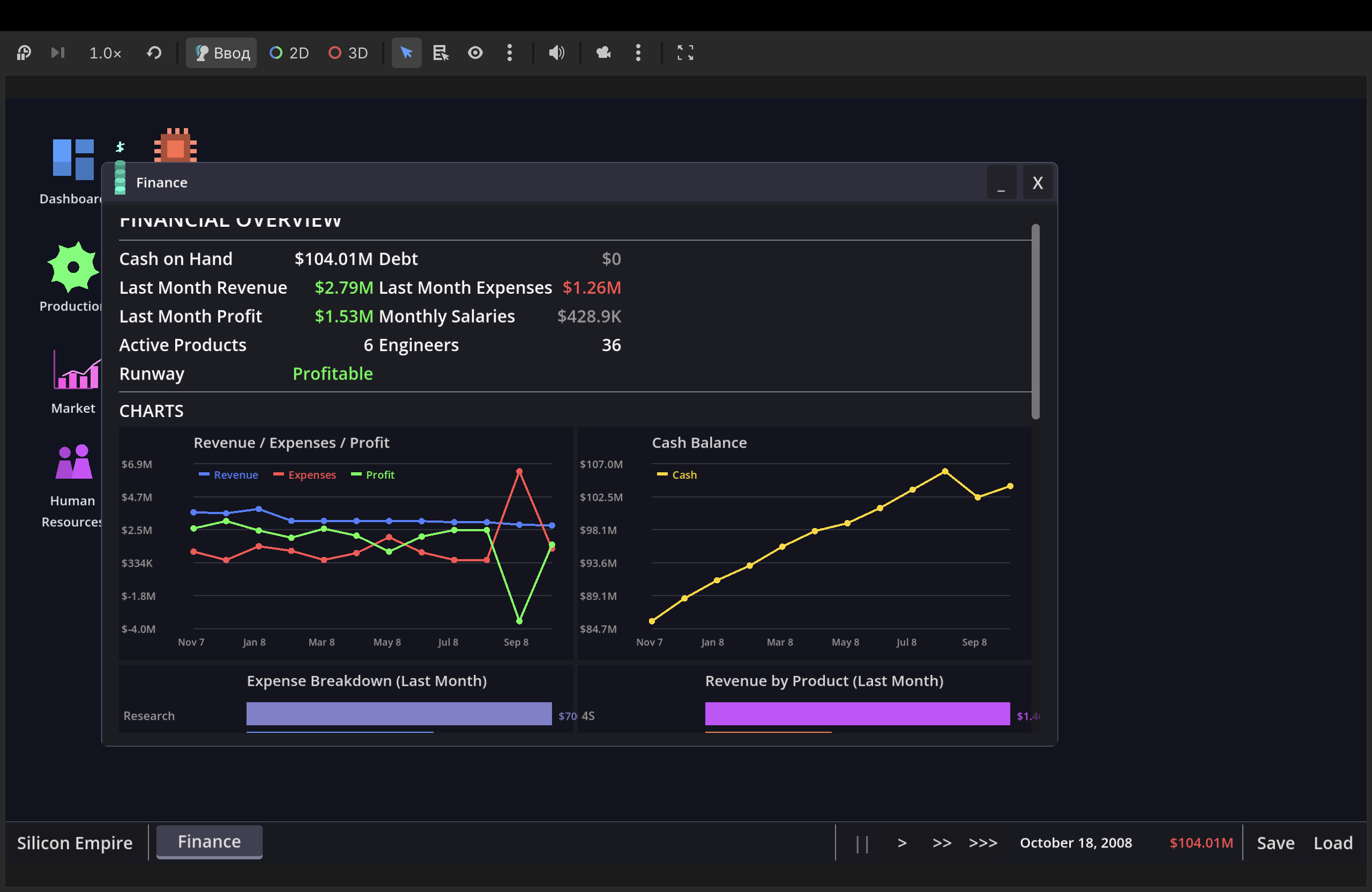Reset the game speed icon

[154, 53]
